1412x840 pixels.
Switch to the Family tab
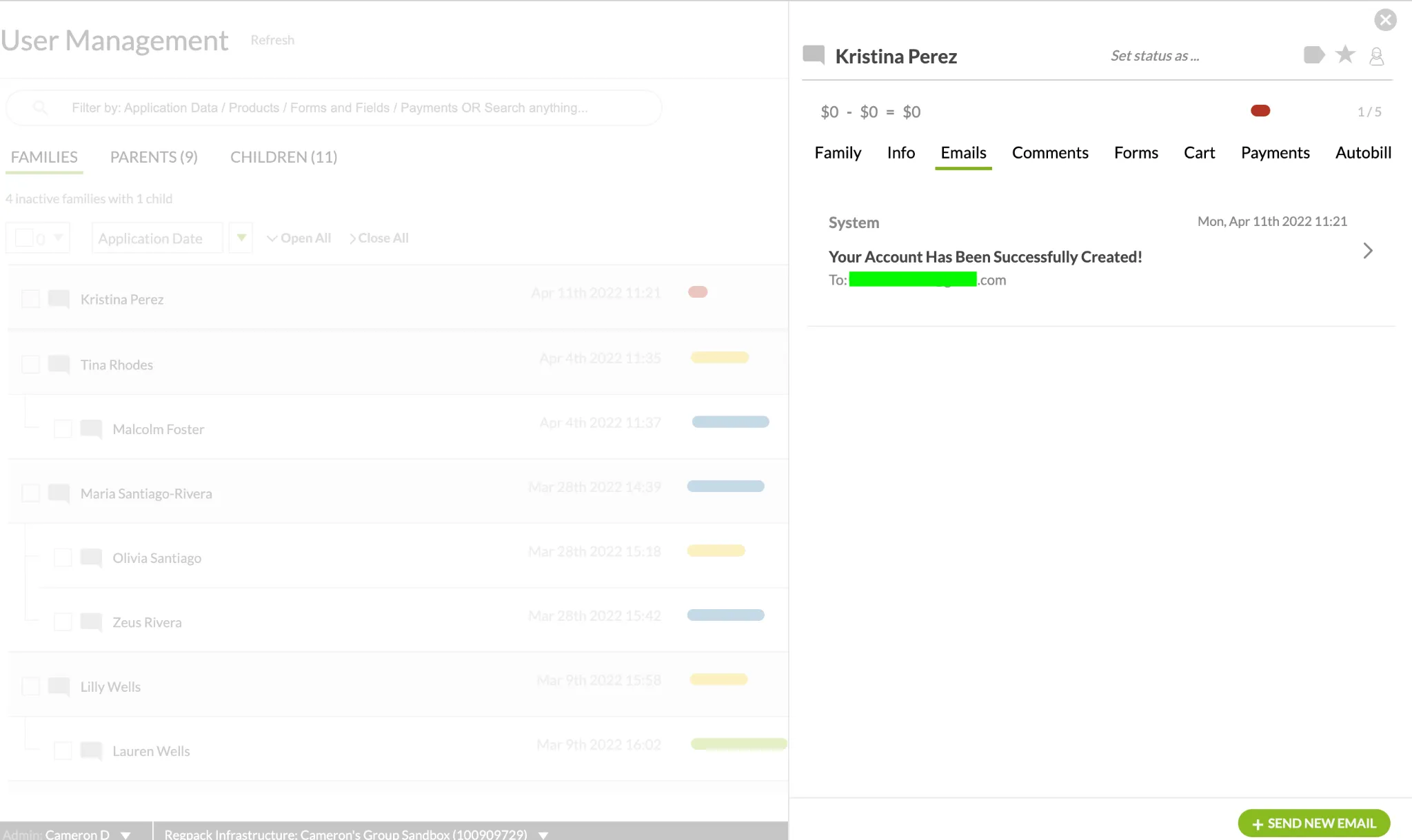838,153
